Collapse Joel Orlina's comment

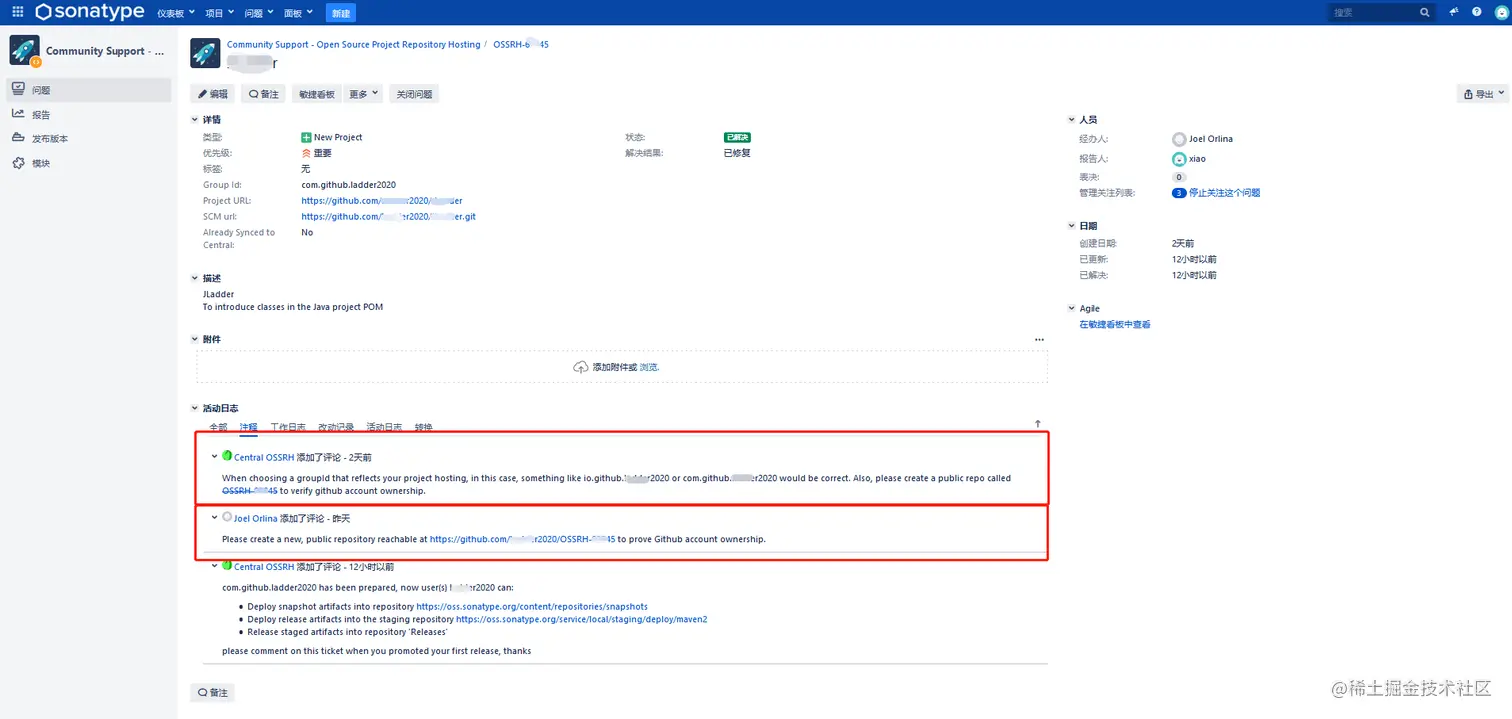click(x=214, y=518)
